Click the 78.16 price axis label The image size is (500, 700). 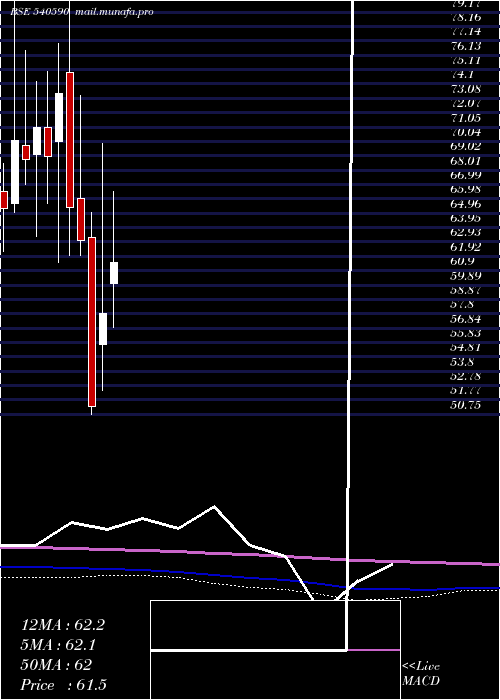[466, 17]
